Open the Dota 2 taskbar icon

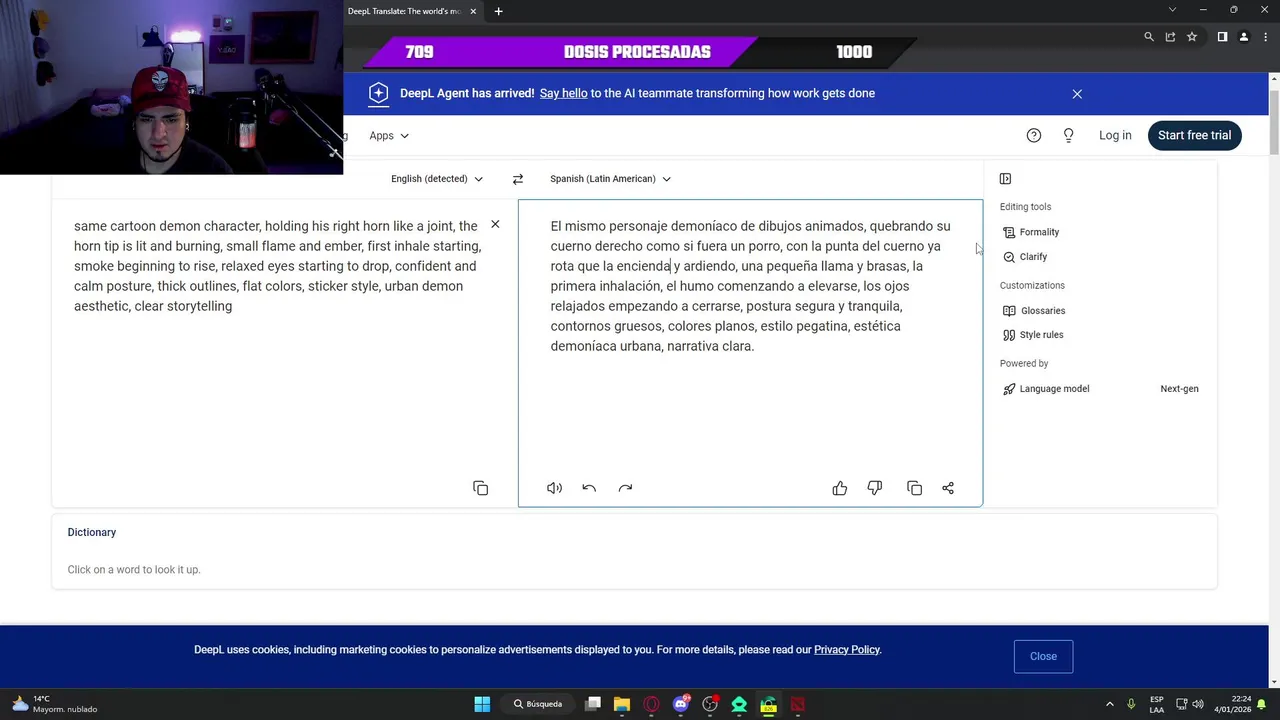(798, 704)
